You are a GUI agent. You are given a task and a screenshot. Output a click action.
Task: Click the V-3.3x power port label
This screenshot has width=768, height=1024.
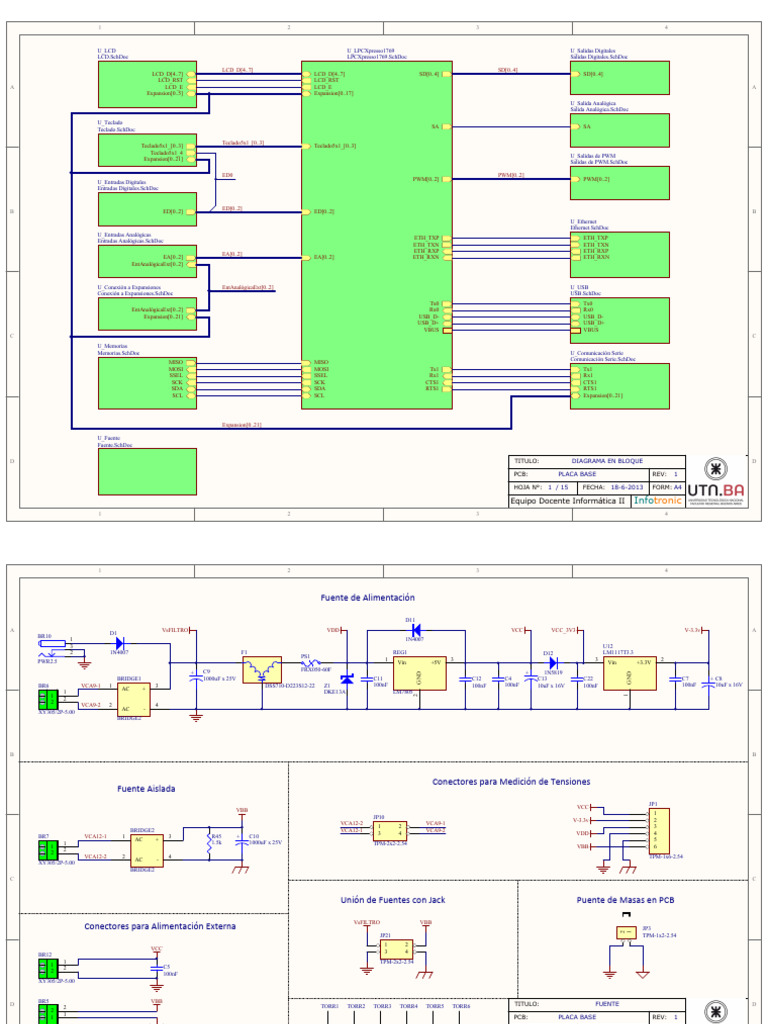pyautogui.click(x=693, y=630)
